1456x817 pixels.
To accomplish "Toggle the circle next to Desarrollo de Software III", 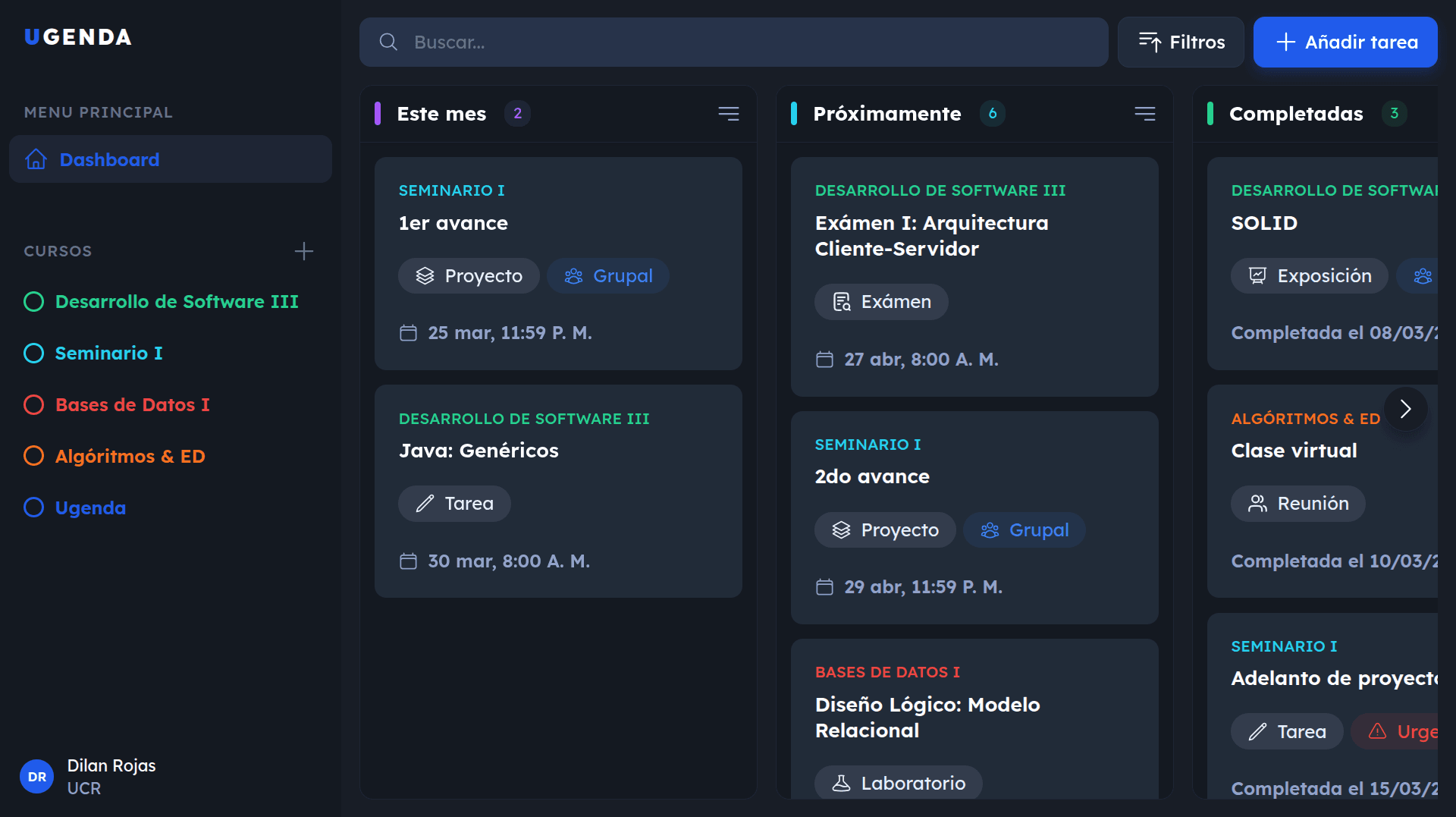I will 33,301.
